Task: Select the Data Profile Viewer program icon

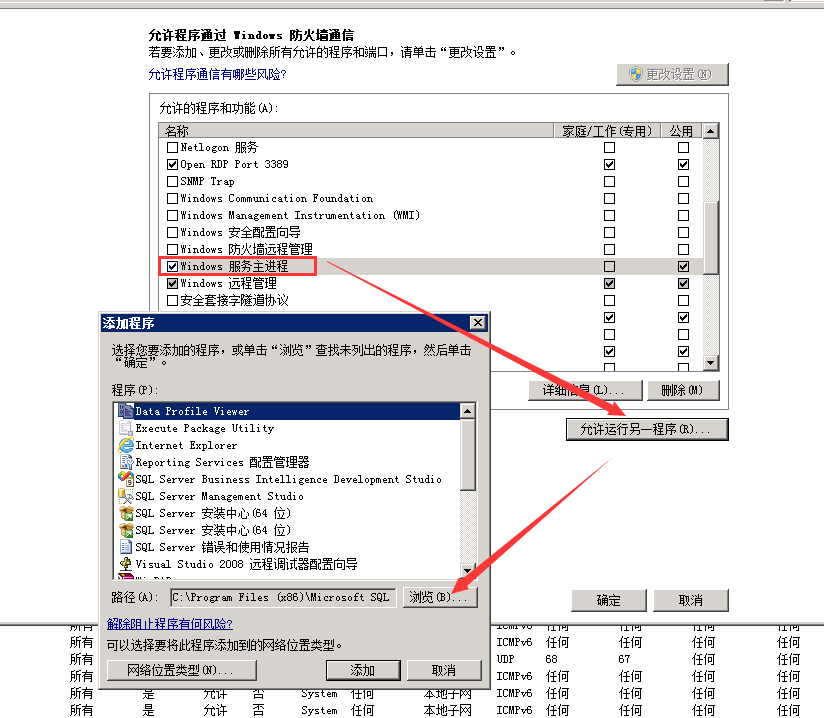Action: [x=126, y=411]
